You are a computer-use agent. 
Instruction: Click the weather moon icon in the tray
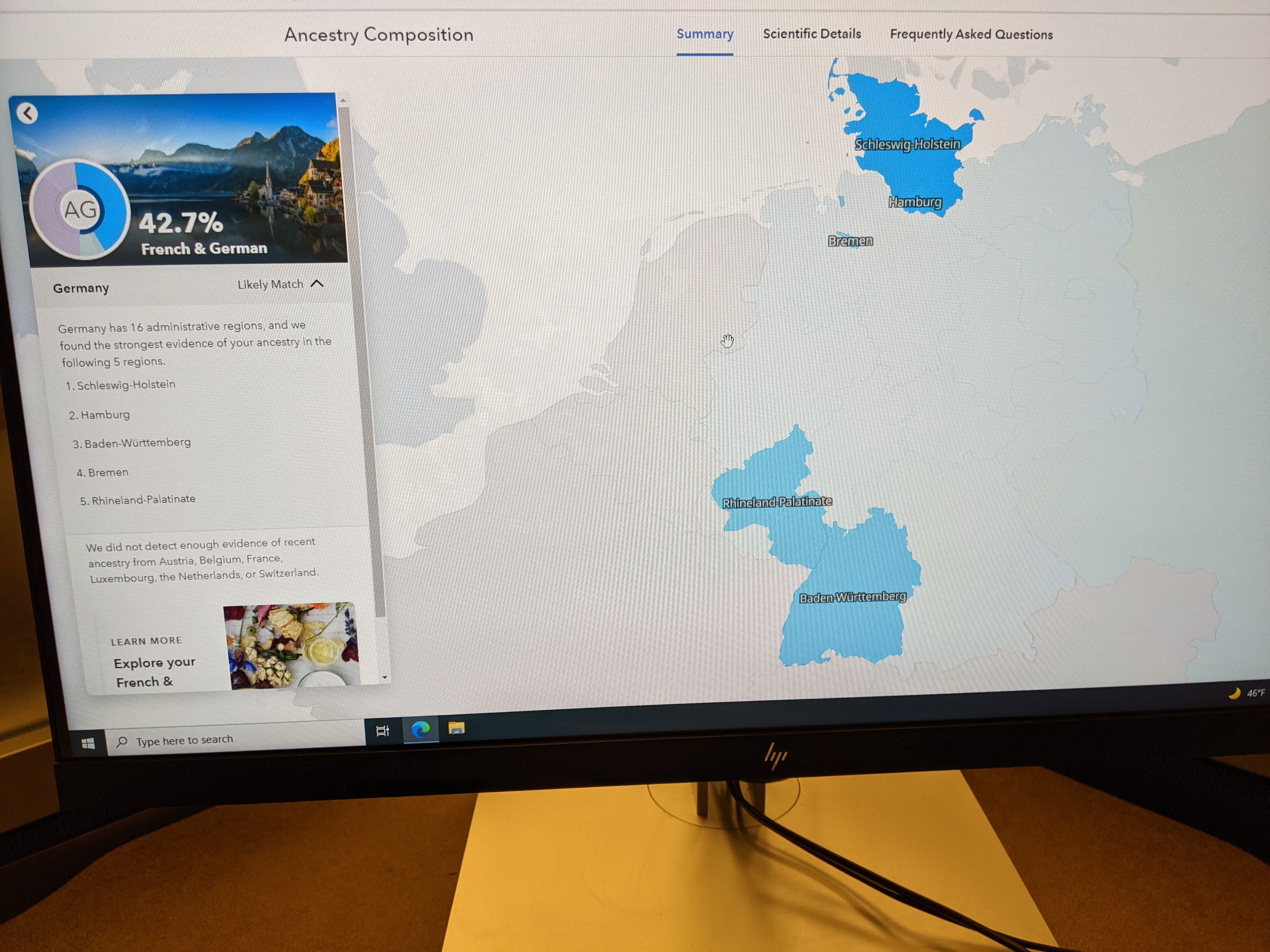[x=1234, y=693]
